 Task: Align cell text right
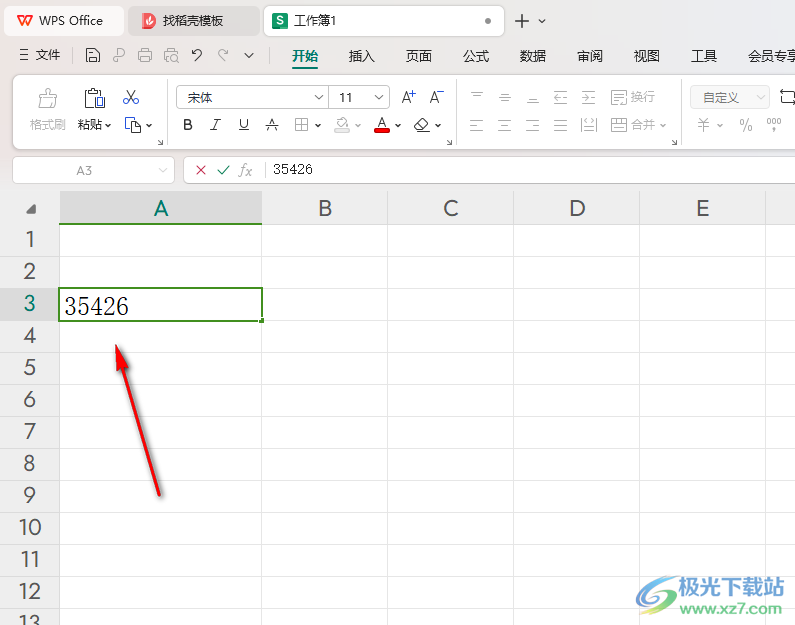click(x=532, y=125)
